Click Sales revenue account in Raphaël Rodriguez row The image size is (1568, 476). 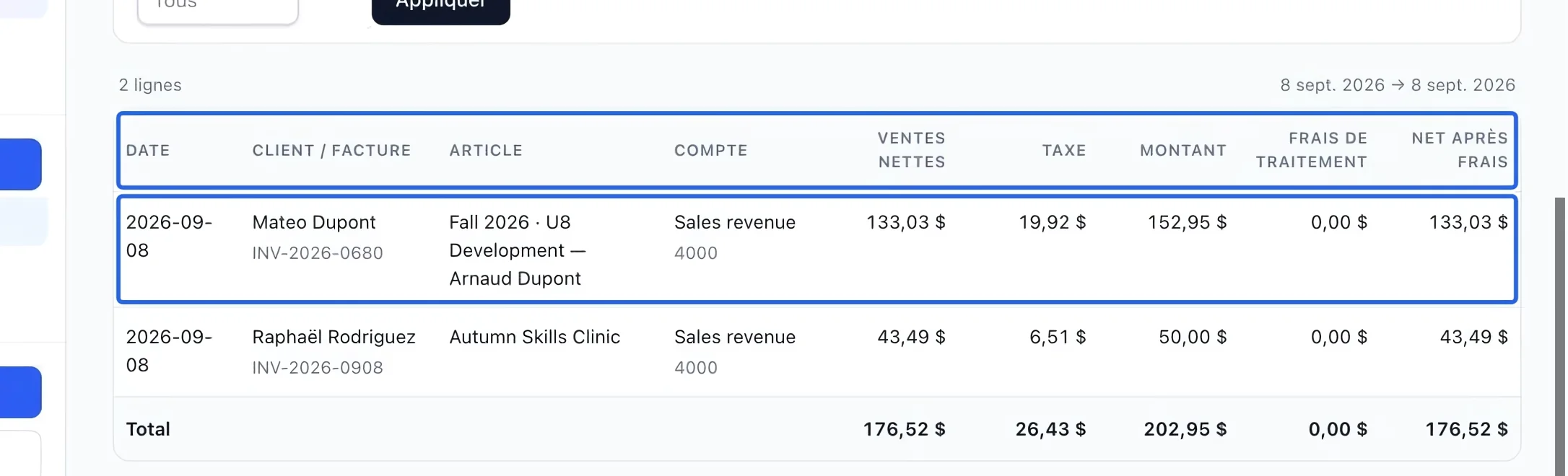pyautogui.click(x=735, y=337)
